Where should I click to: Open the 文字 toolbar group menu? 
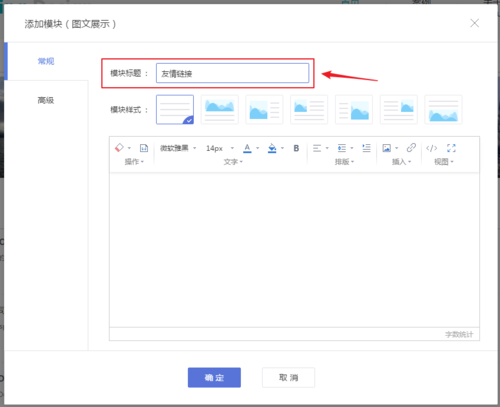coord(233,162)
